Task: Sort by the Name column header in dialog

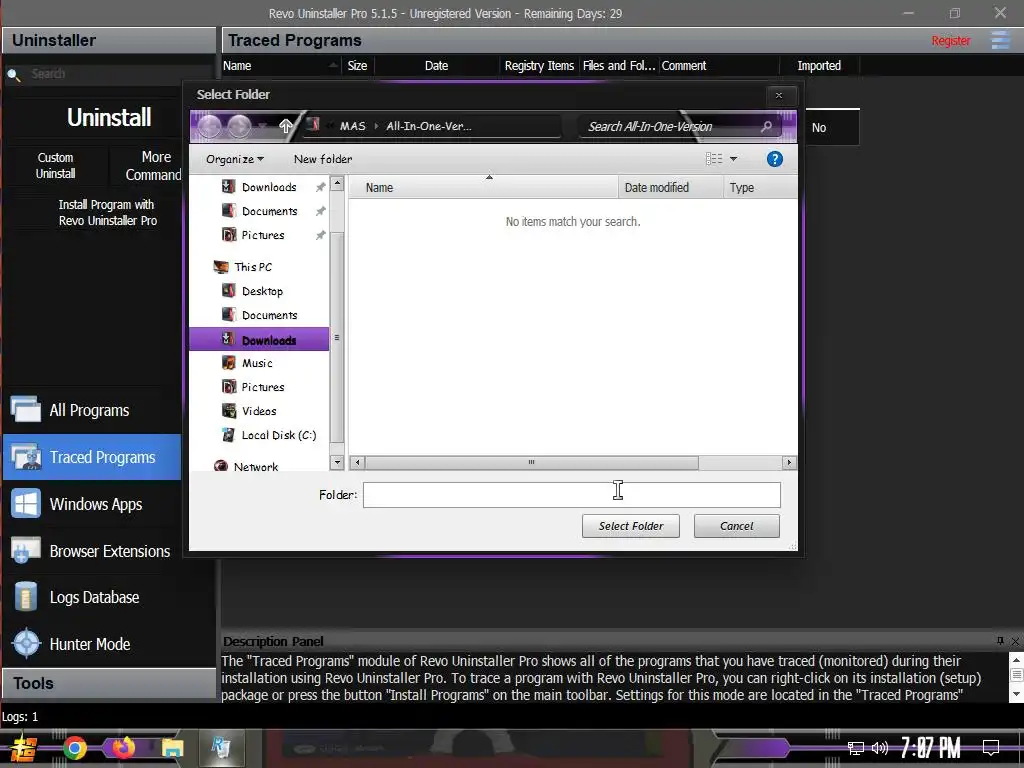Action: point(483,187)
